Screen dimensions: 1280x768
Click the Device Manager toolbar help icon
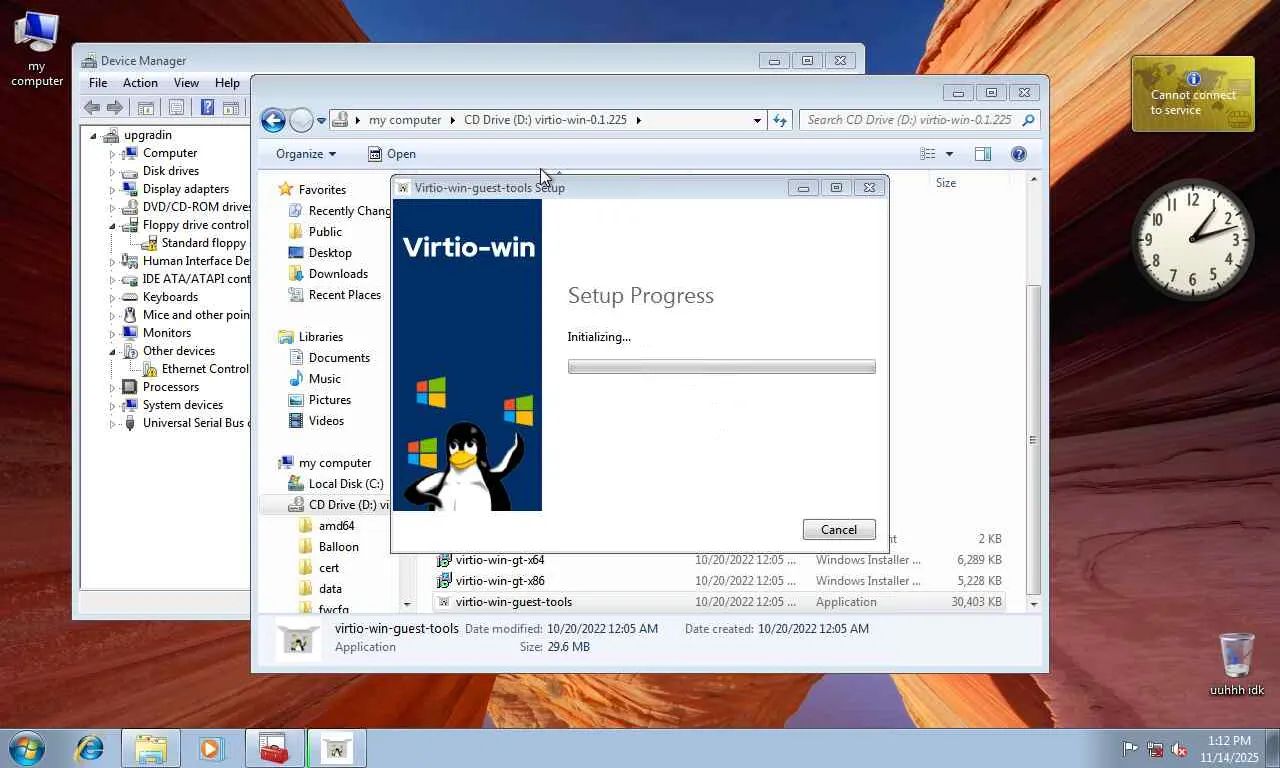click(x=207, y=108)
